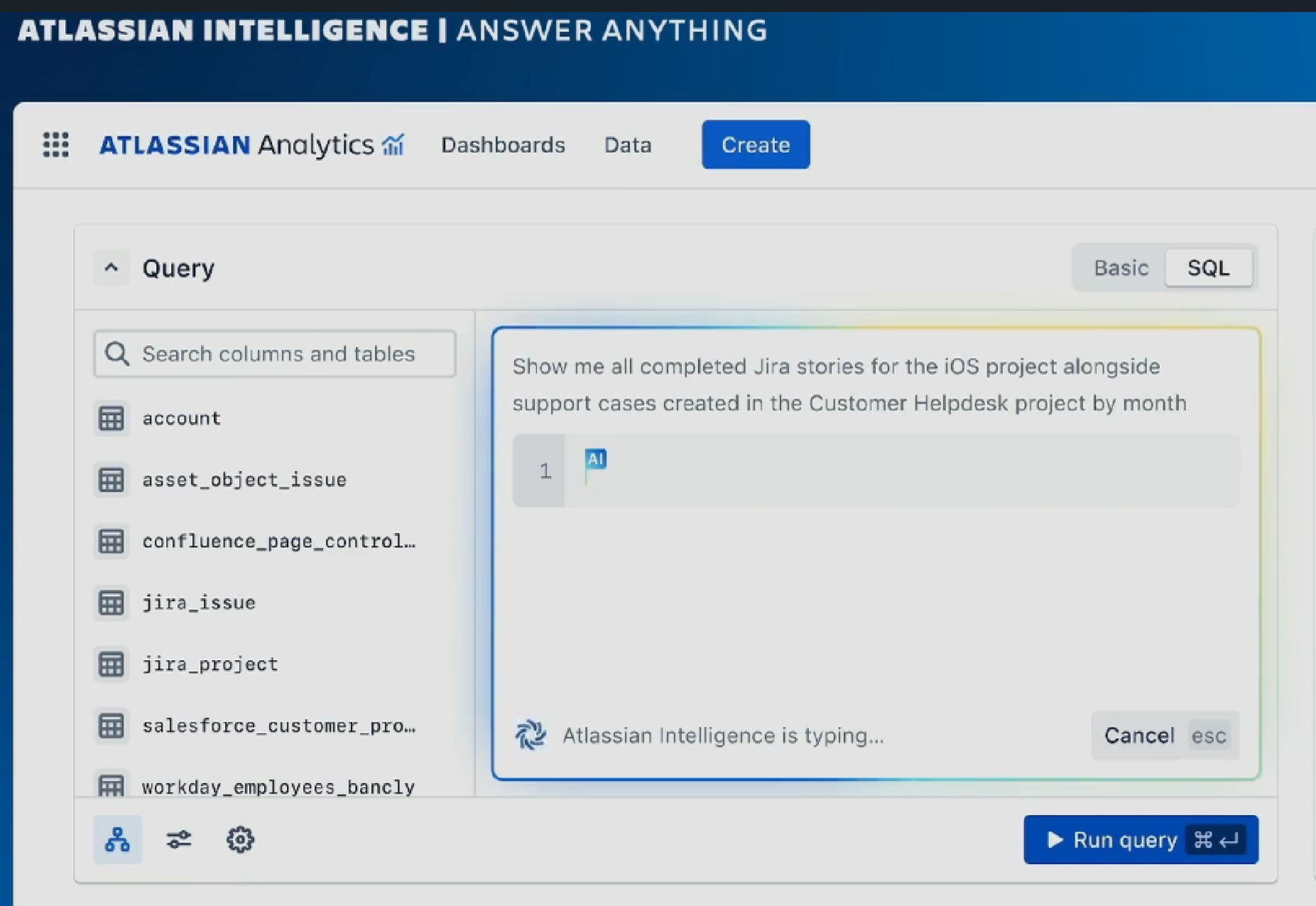Open the Dashboards menu
This screenshot has width=1316, height=906.
[x=503, y=145]
